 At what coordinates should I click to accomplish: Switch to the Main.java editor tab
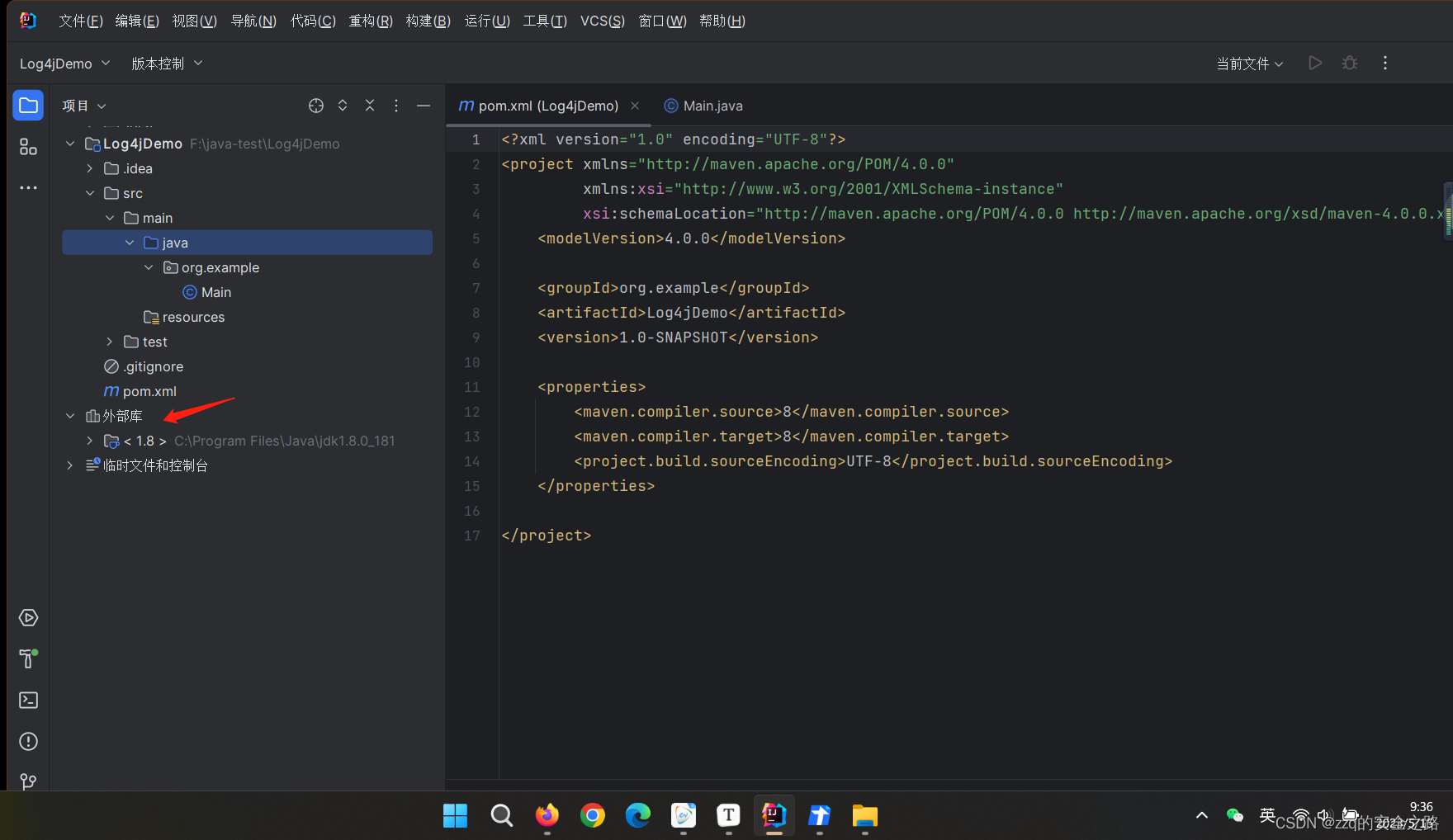click(703, 106)
